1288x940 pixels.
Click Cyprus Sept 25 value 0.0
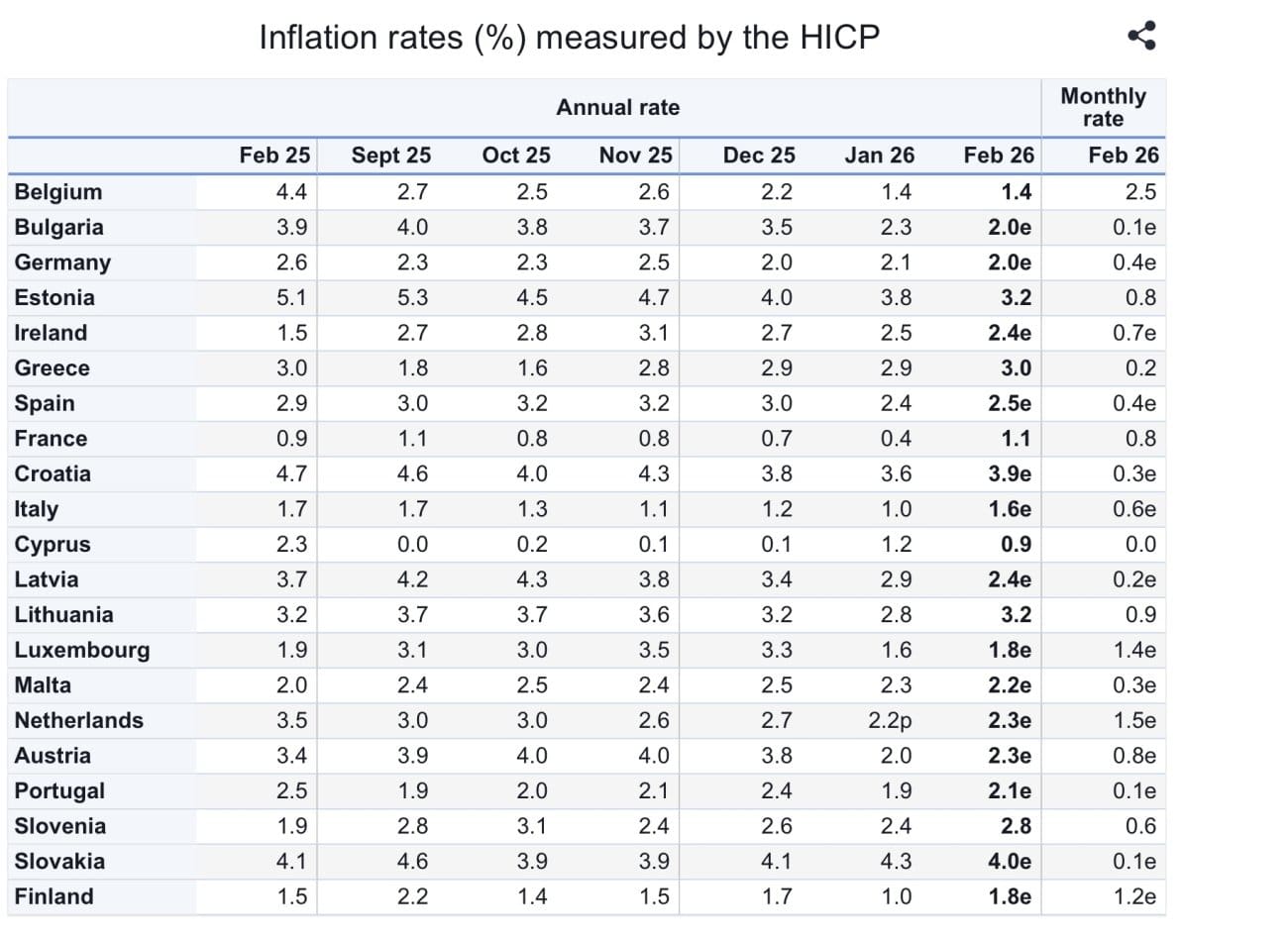pos(412,544)
